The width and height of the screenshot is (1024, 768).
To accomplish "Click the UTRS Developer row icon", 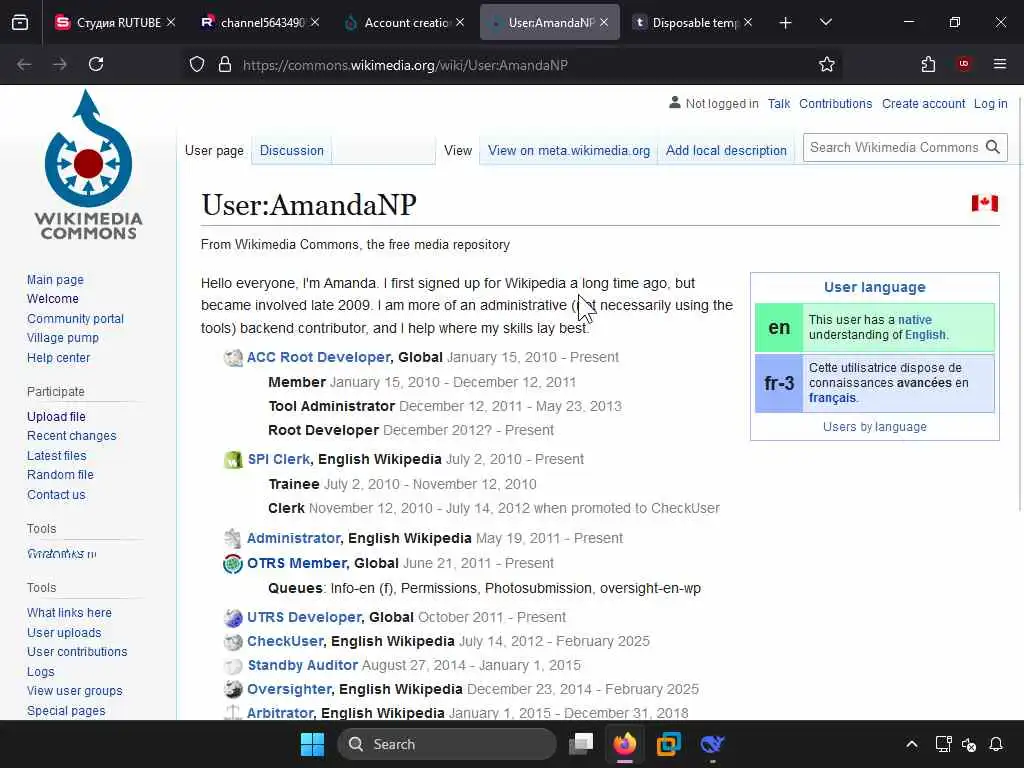I will [x=233, y=618].
